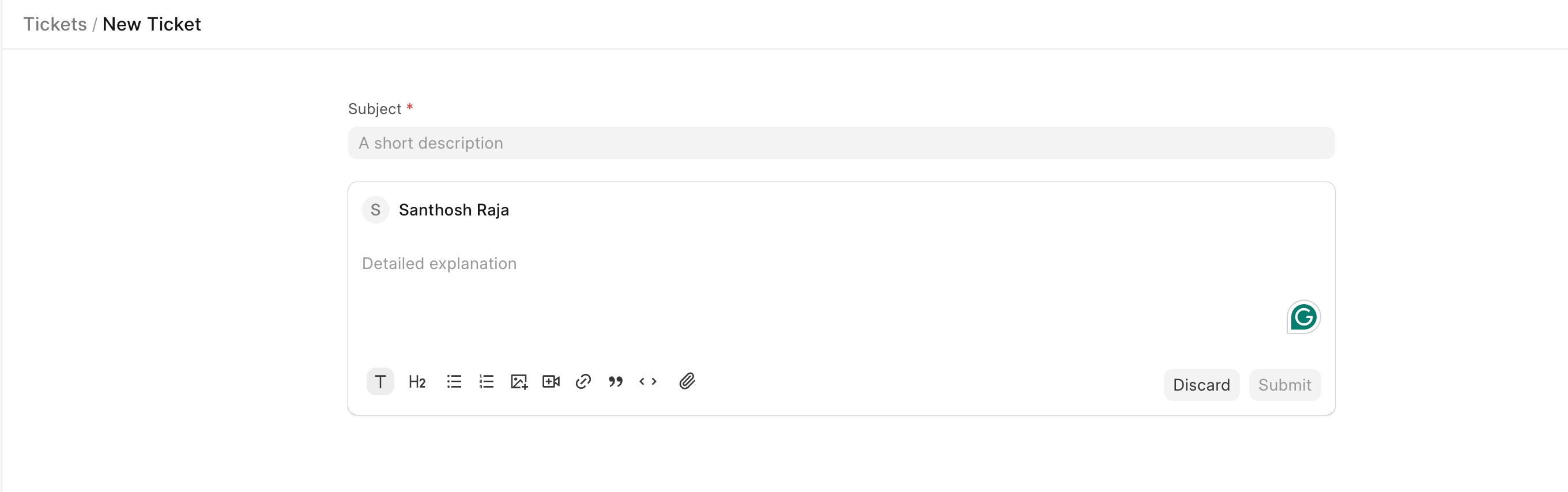Add a video to the ticket

551,382
